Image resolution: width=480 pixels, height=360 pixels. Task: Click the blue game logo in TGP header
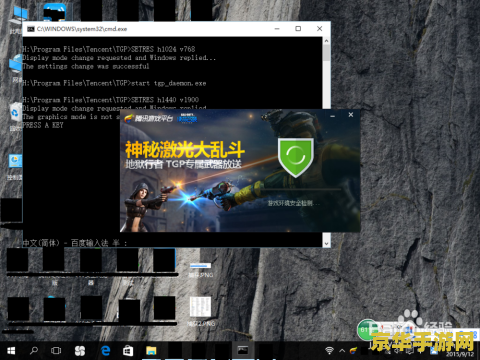tap(188, 118)
